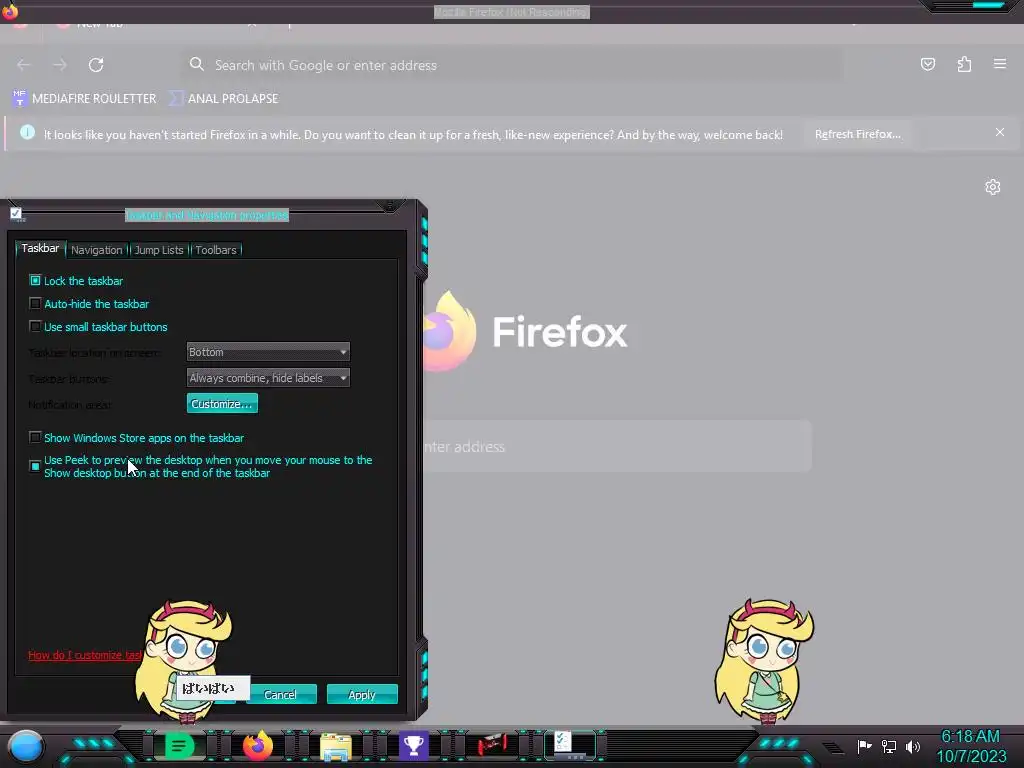1024x768 pixels.
Task: Click the new tab personalize gear icon
Action: [x=993, y=187]
